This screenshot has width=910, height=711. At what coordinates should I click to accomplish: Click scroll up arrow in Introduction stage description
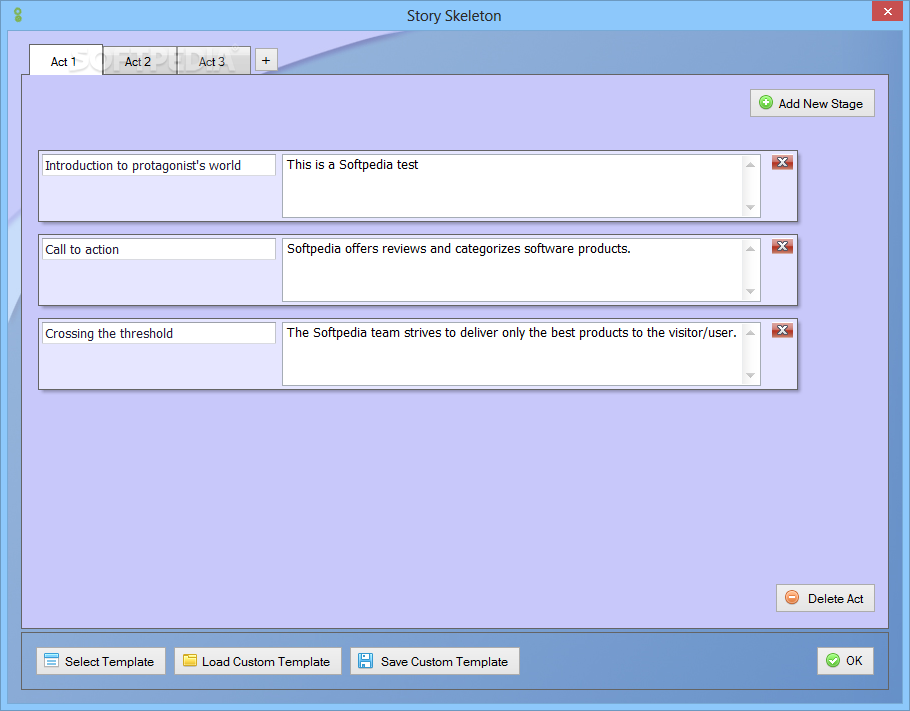click(750, 165)
